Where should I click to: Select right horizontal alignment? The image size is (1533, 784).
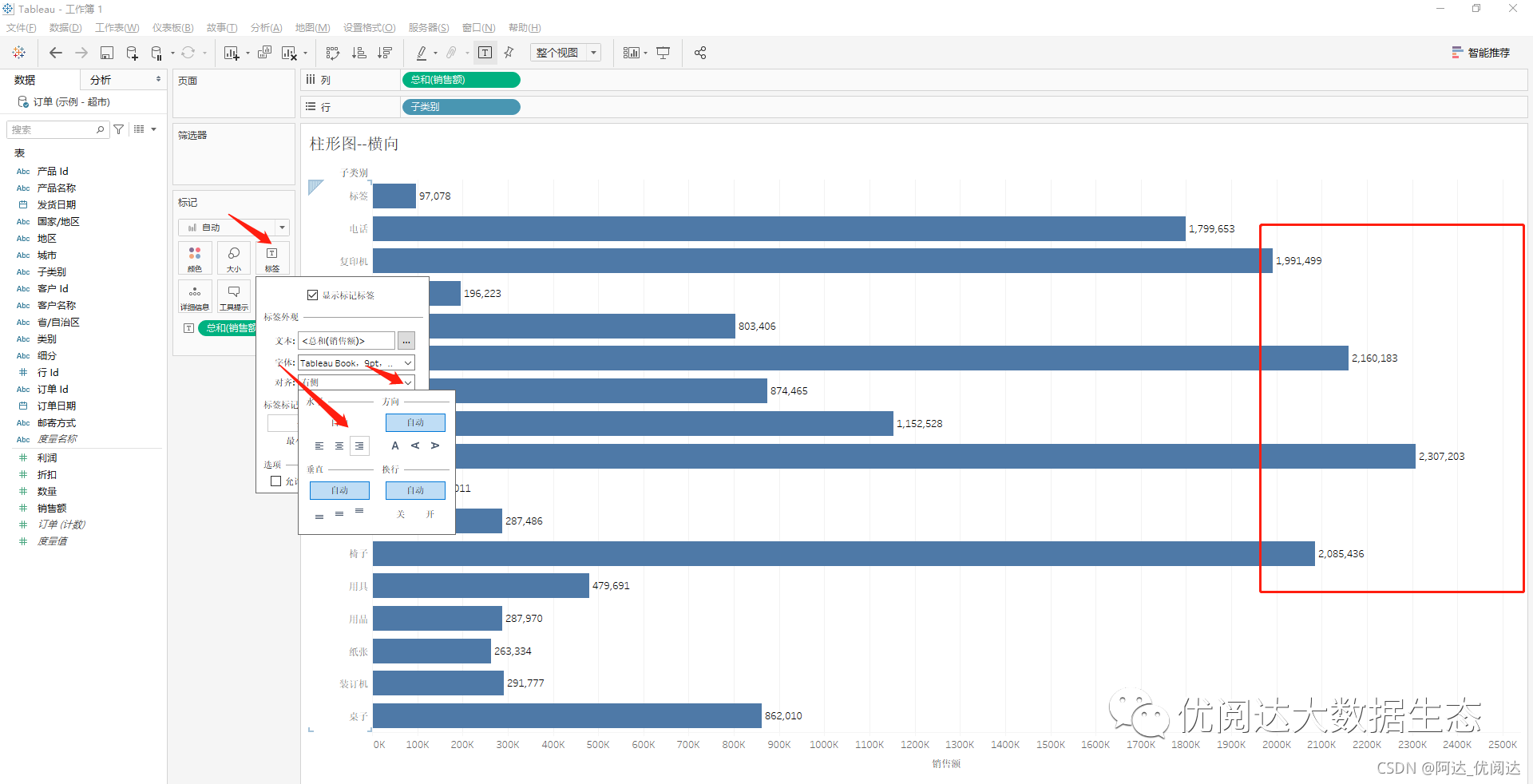point(359,446)
